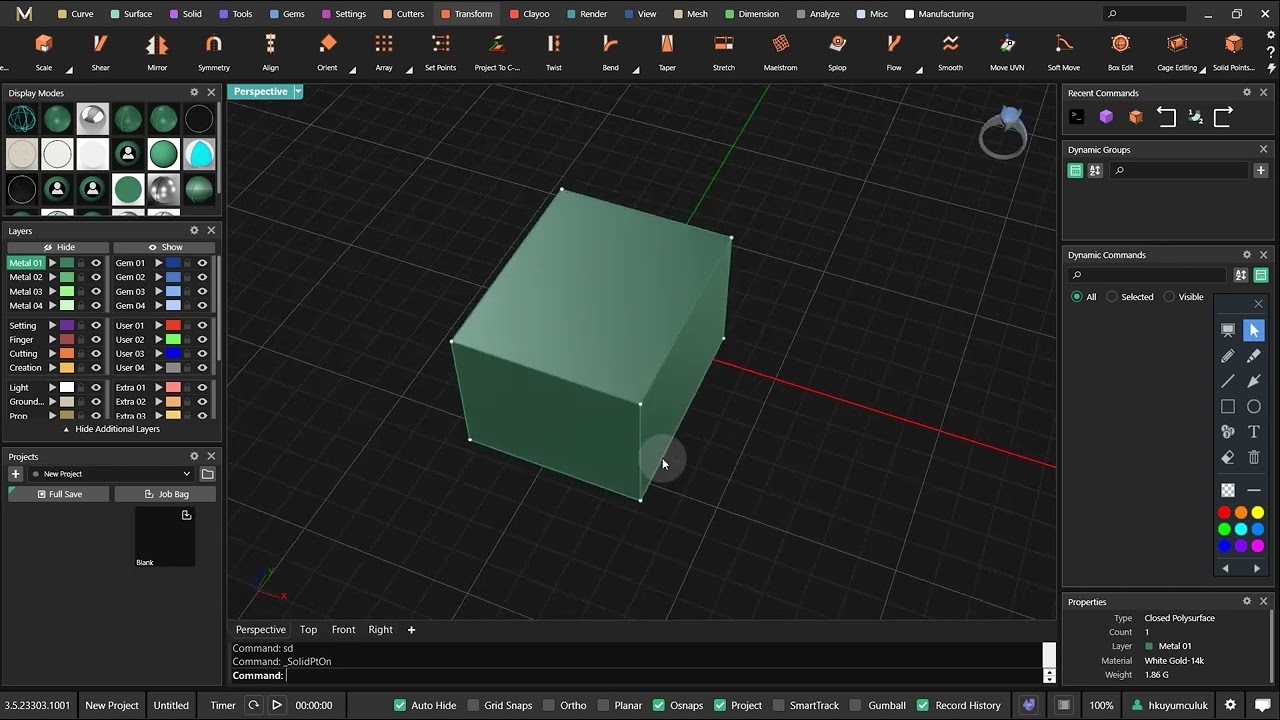The image size is (1280, 720).
Task: Switch viewport to Top tab
Action: pos(308,630)
